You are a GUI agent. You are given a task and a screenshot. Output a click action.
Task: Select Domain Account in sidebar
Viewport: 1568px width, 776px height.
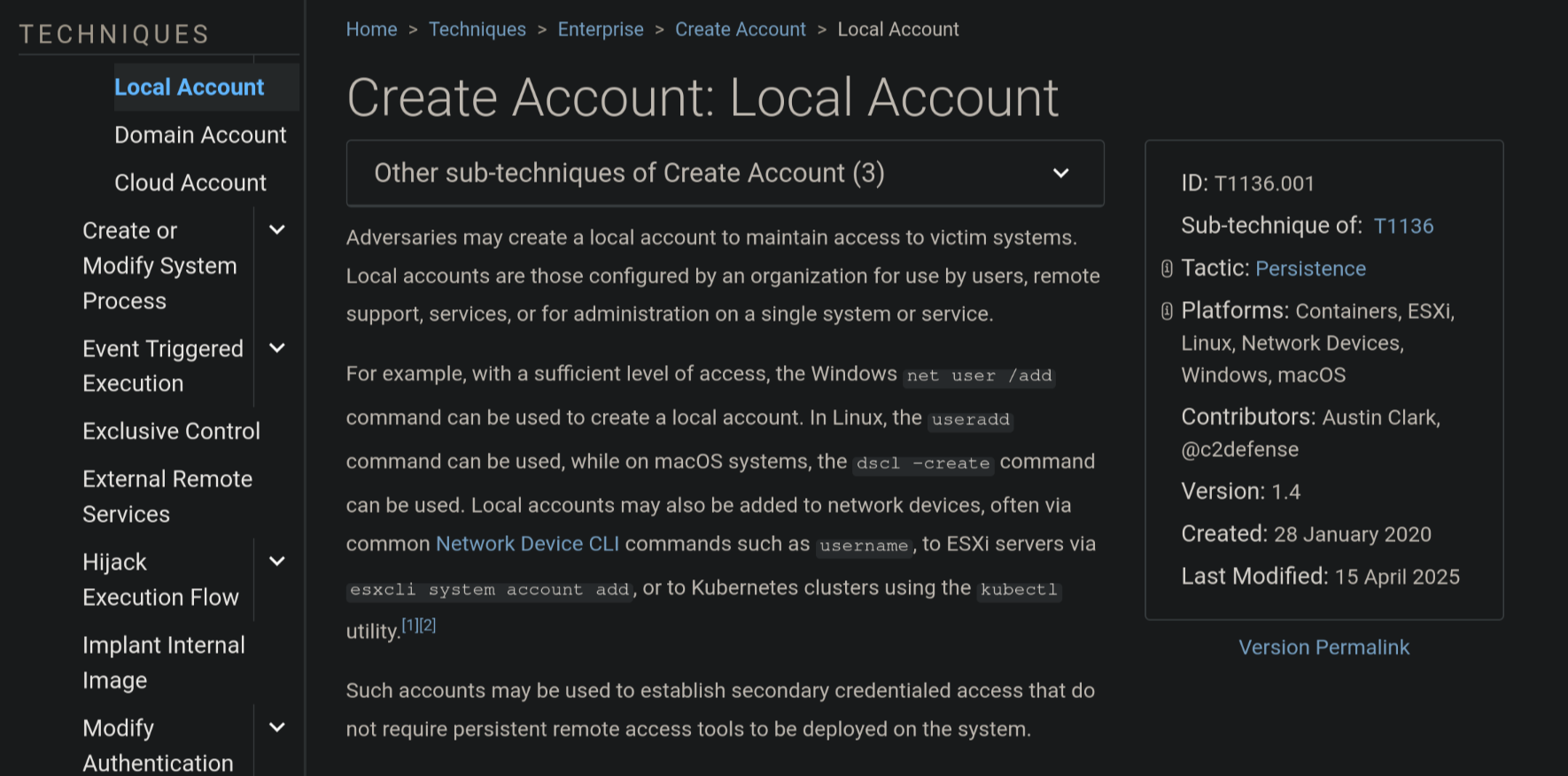pyautogui.click(x=200, y=135)
